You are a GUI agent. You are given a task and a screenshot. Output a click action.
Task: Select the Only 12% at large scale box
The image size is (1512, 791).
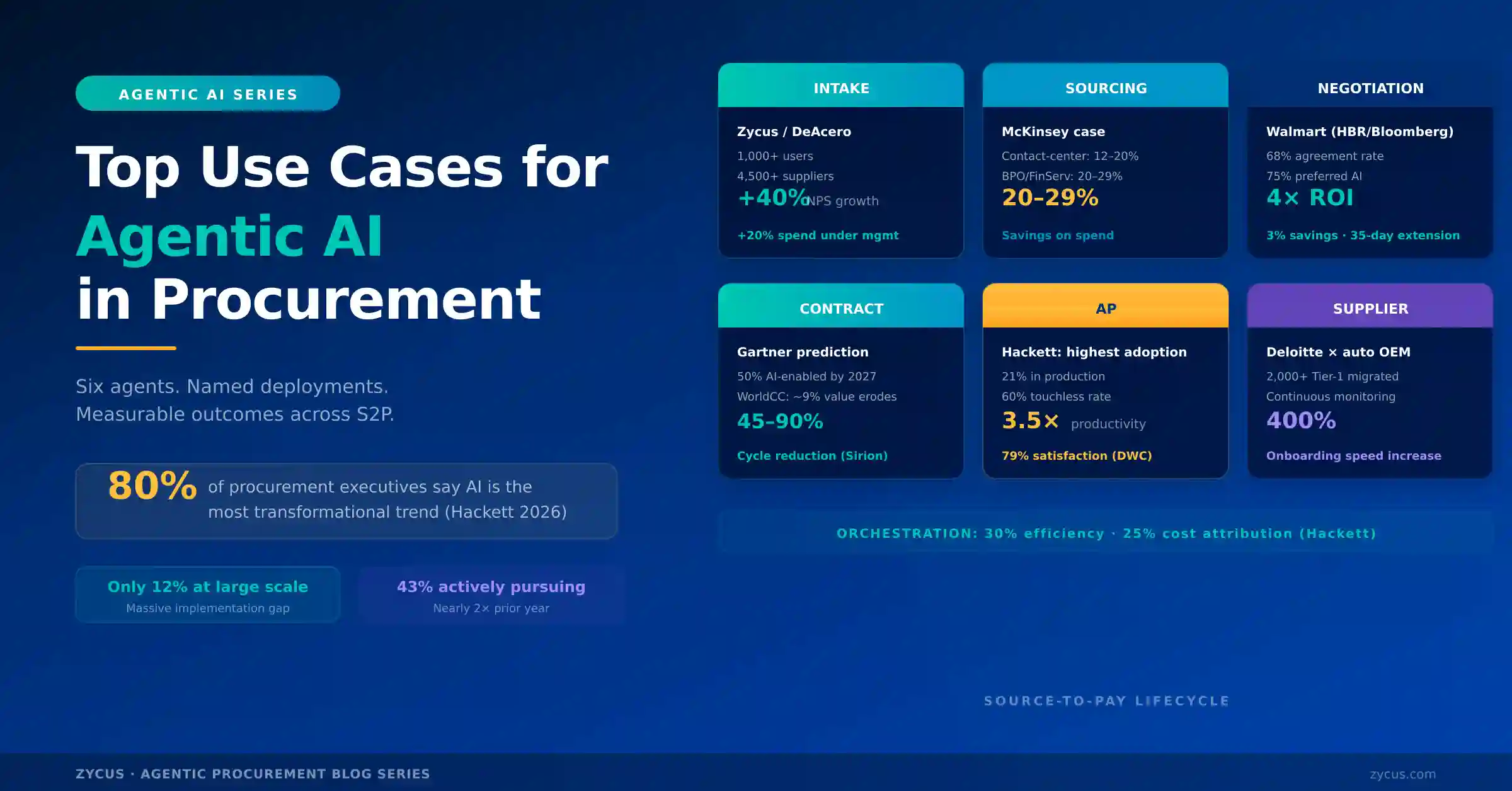[x=208, y=594]
